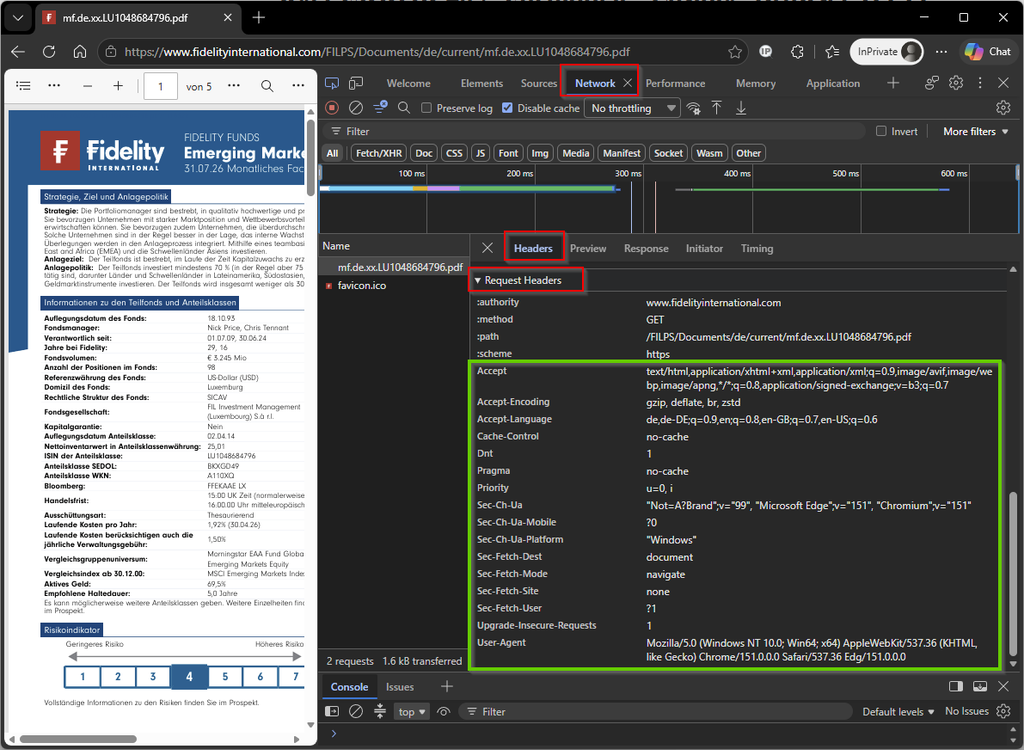Click the headers pane vertical scrollbar

1014,575
